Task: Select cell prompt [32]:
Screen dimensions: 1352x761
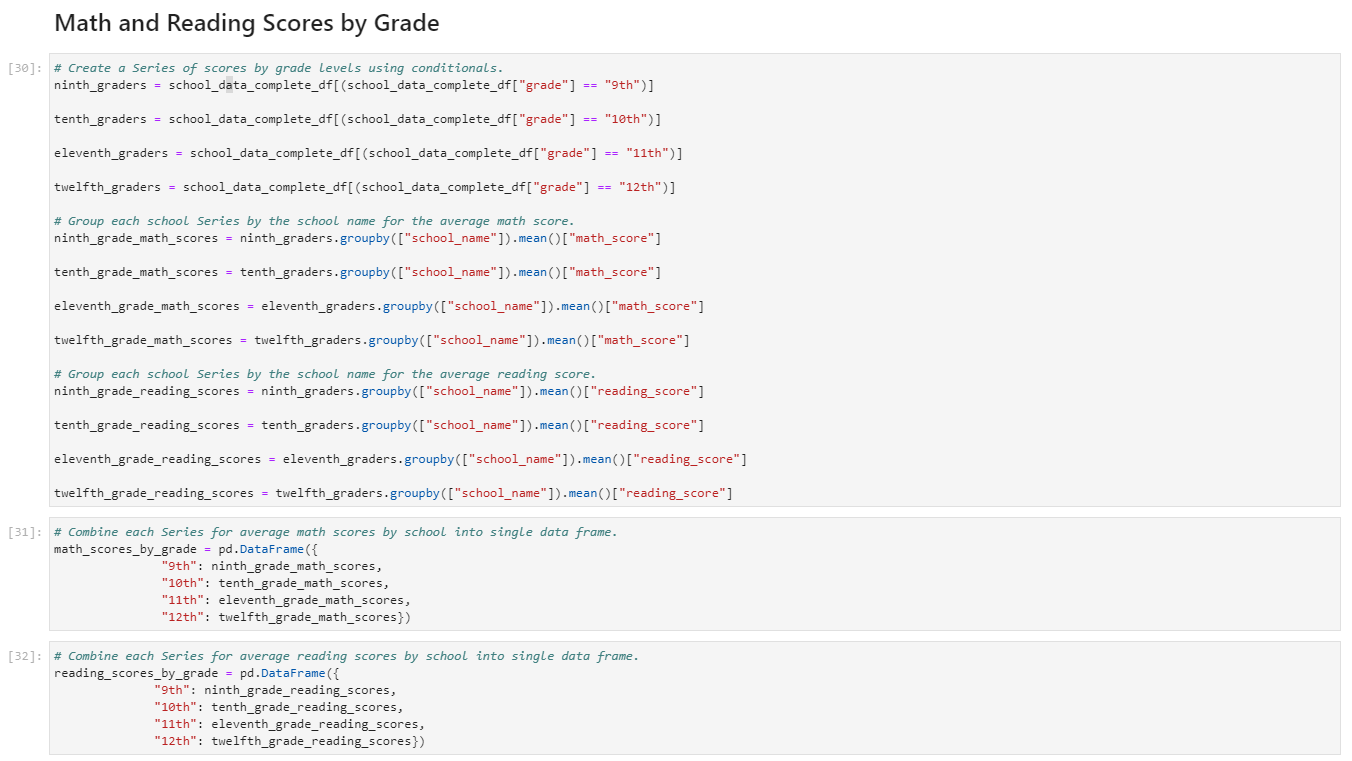Action: point(25,656)
